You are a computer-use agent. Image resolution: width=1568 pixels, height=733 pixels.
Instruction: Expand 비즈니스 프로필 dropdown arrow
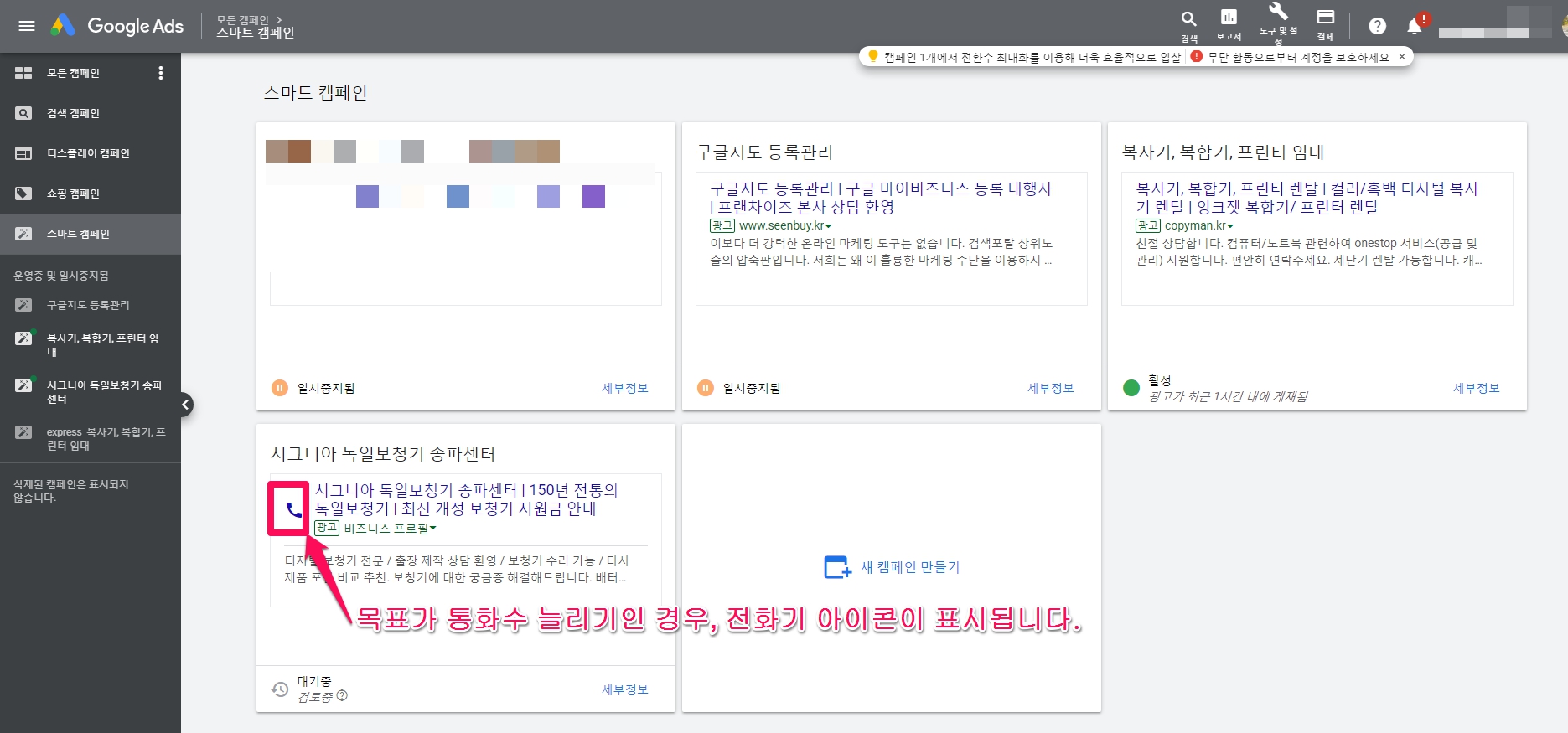pos(433,529)
